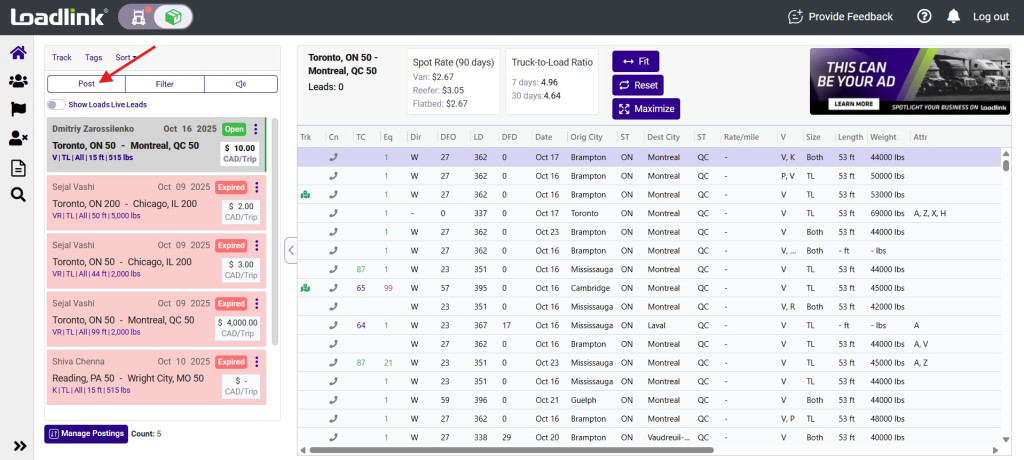This screenshot has height=460, width=1024.
Task: Switch to the Filter tab
Action: [x=164, y=84]
